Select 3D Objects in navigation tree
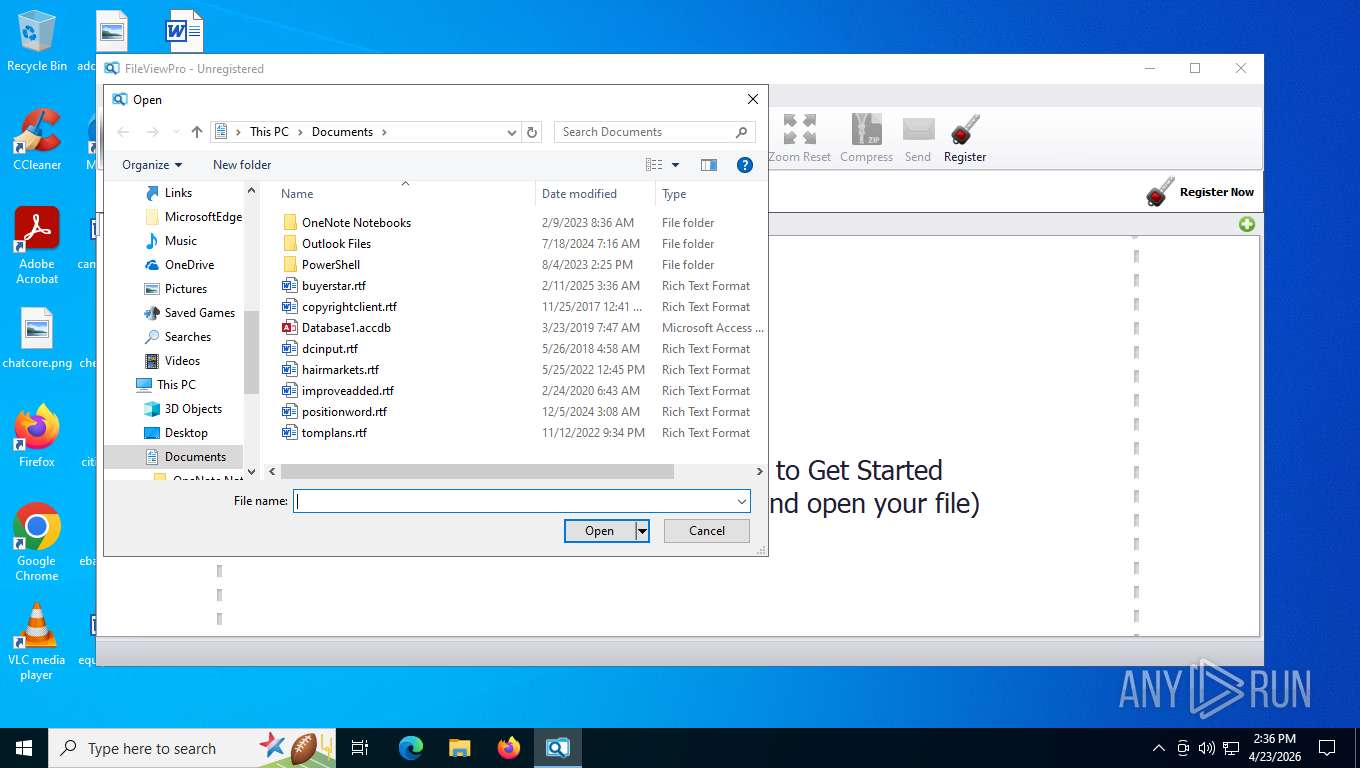1360x768 pixels. click(x=193, y=409)
